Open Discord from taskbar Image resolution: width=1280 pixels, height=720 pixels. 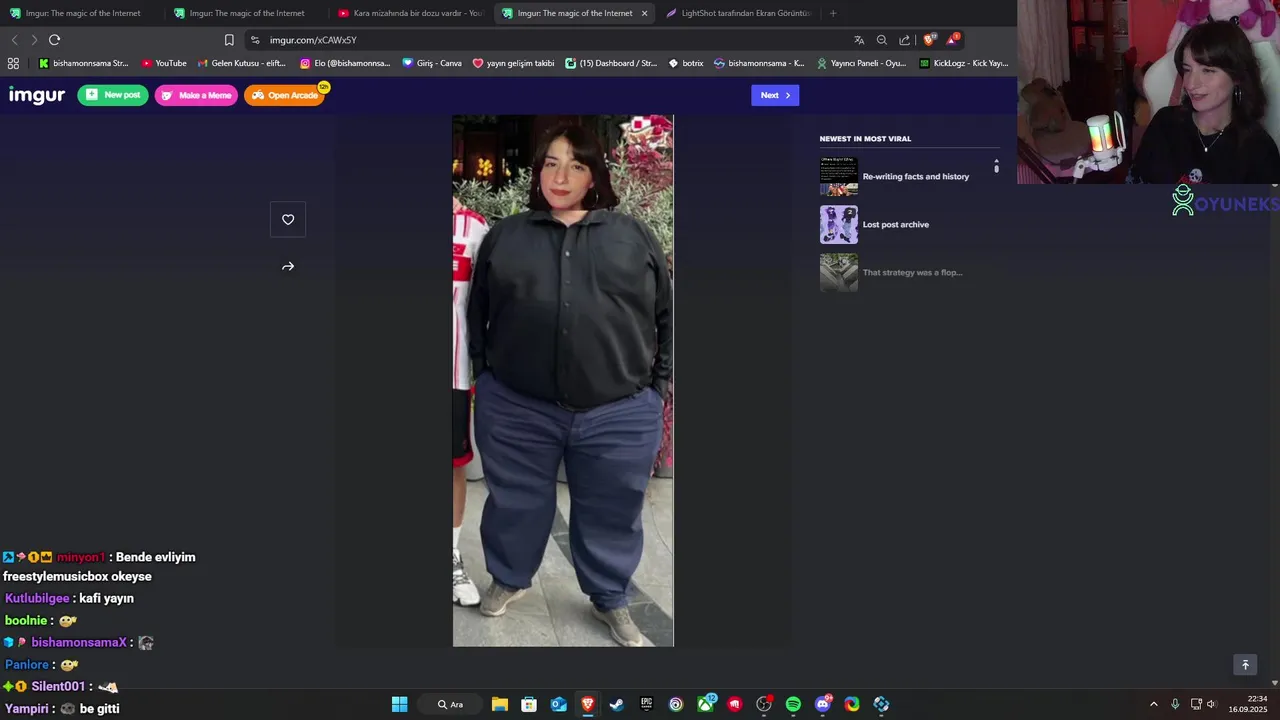pyautogui.click(x=823, y=704)
